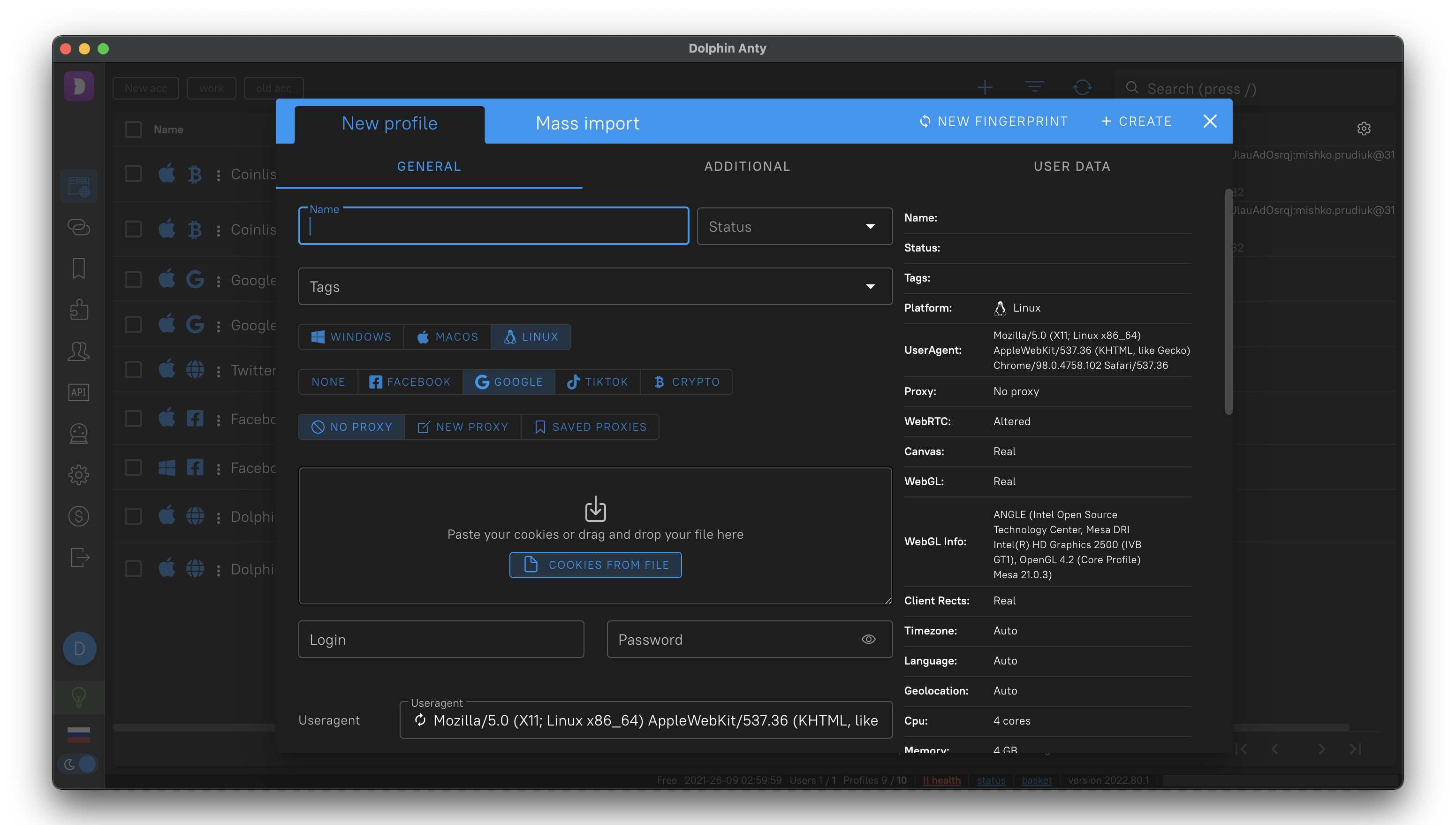Check the first Google row checkbox
Image resolution: width=1456 pixels, height=825 pixels.
click(x=133, y=279)
